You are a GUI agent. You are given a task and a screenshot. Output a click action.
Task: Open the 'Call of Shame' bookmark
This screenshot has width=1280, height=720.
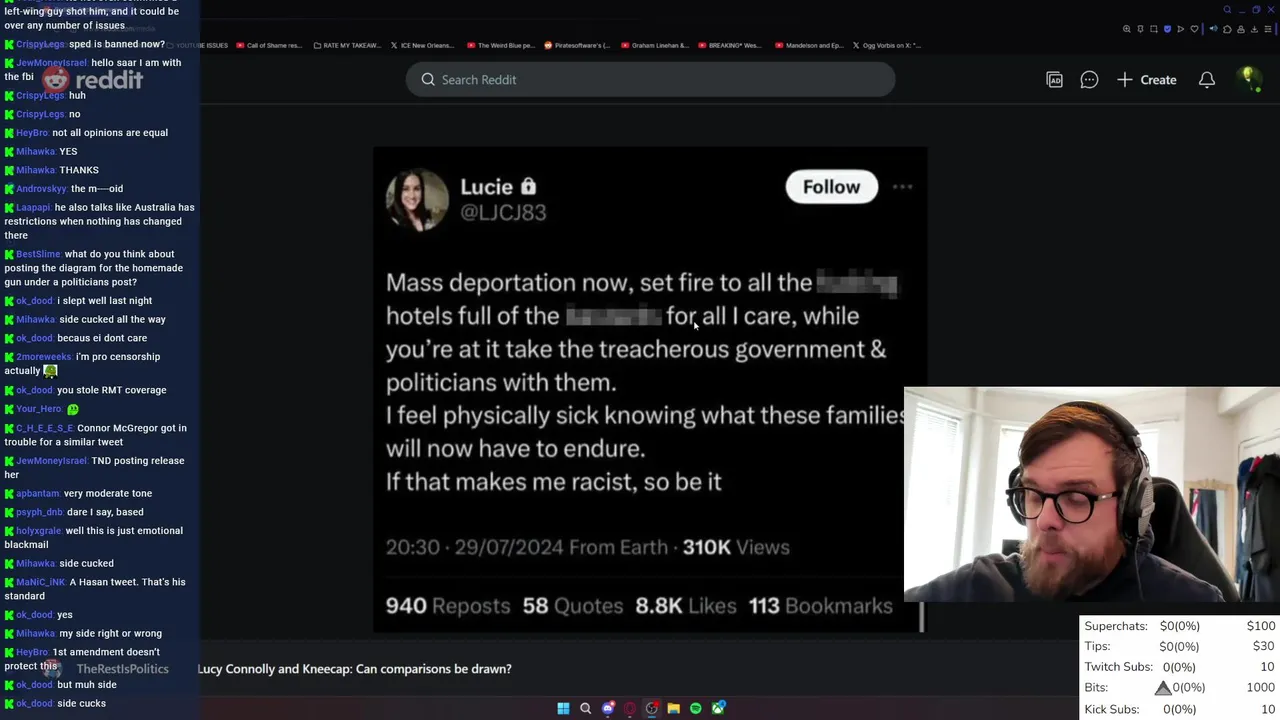pos(267,45)
